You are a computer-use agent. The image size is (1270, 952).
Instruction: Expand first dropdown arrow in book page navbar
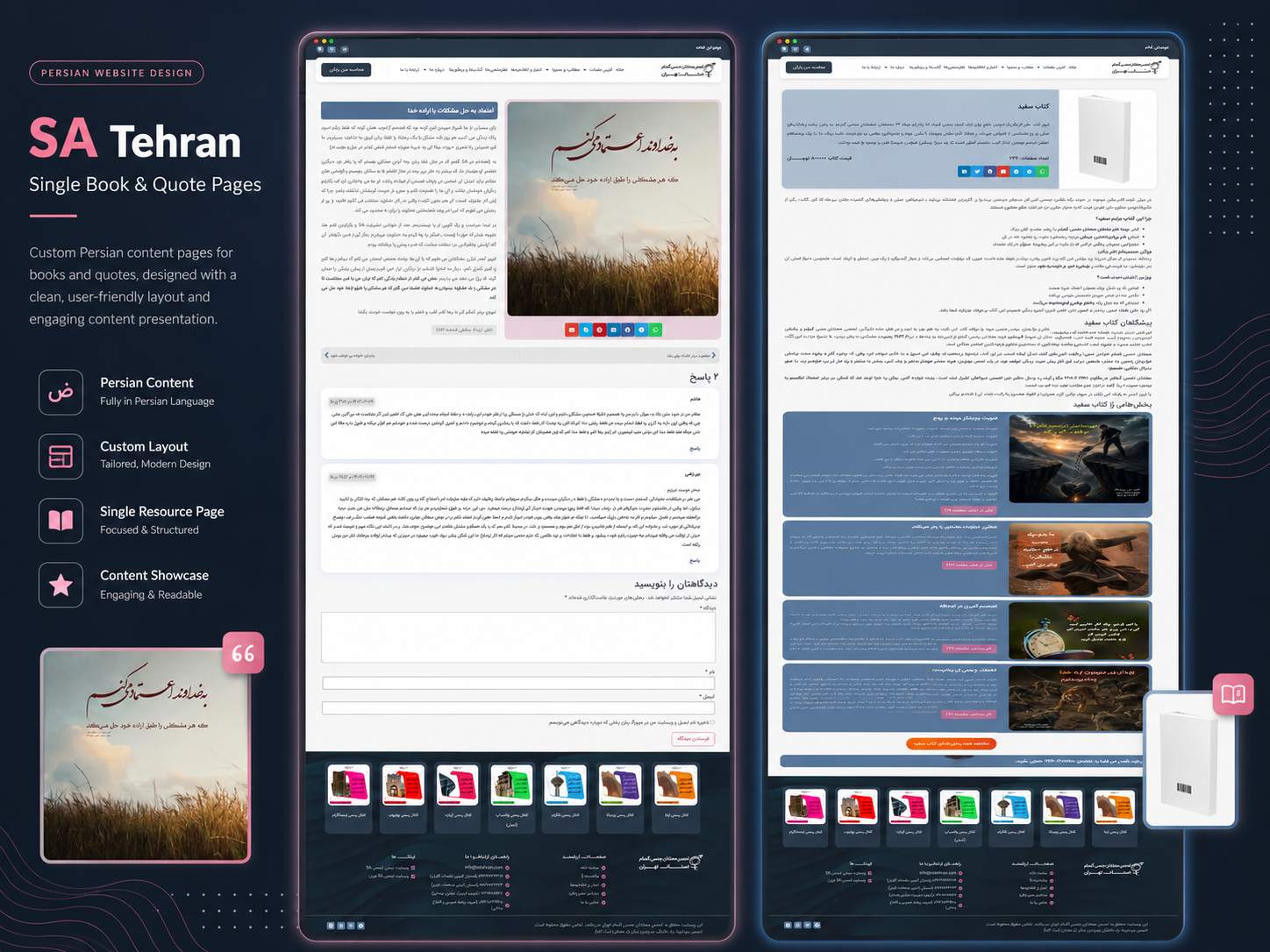pyautogui.click(x=1038, y=67)
